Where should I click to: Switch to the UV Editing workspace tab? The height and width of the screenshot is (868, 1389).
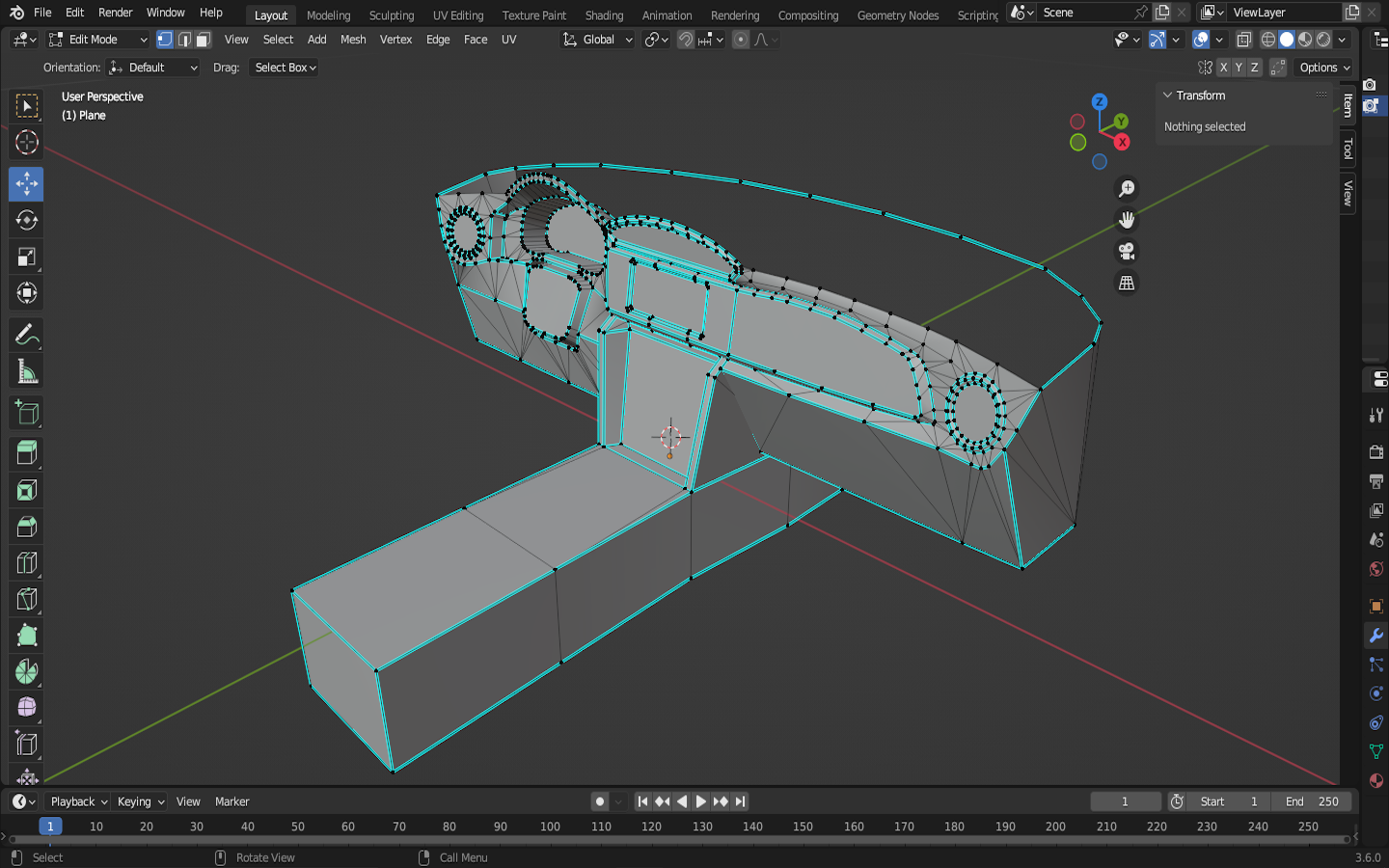(x=458, y=15)
